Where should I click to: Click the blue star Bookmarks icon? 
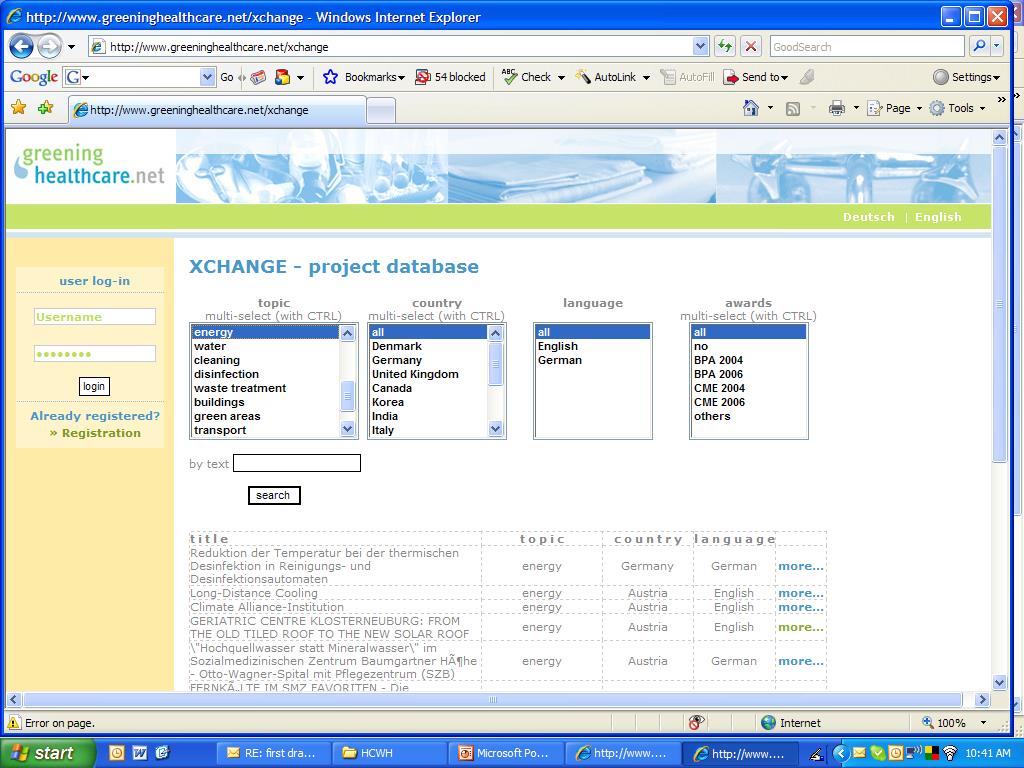click(x=330, y=77)
